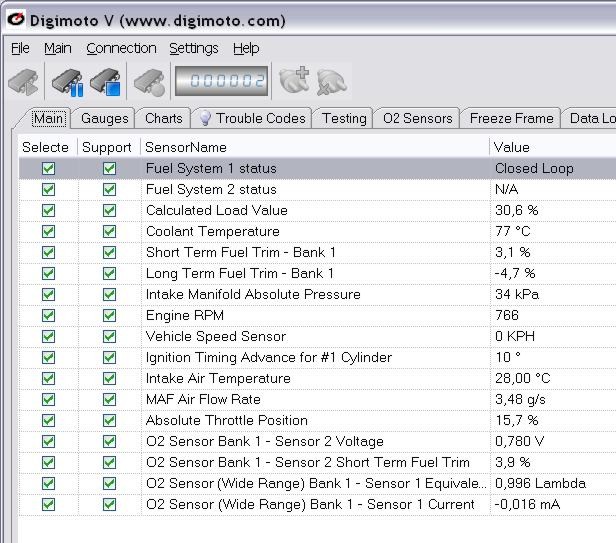Uncheck Selected checkbox for Fuel System 1 status

[48, 169]
